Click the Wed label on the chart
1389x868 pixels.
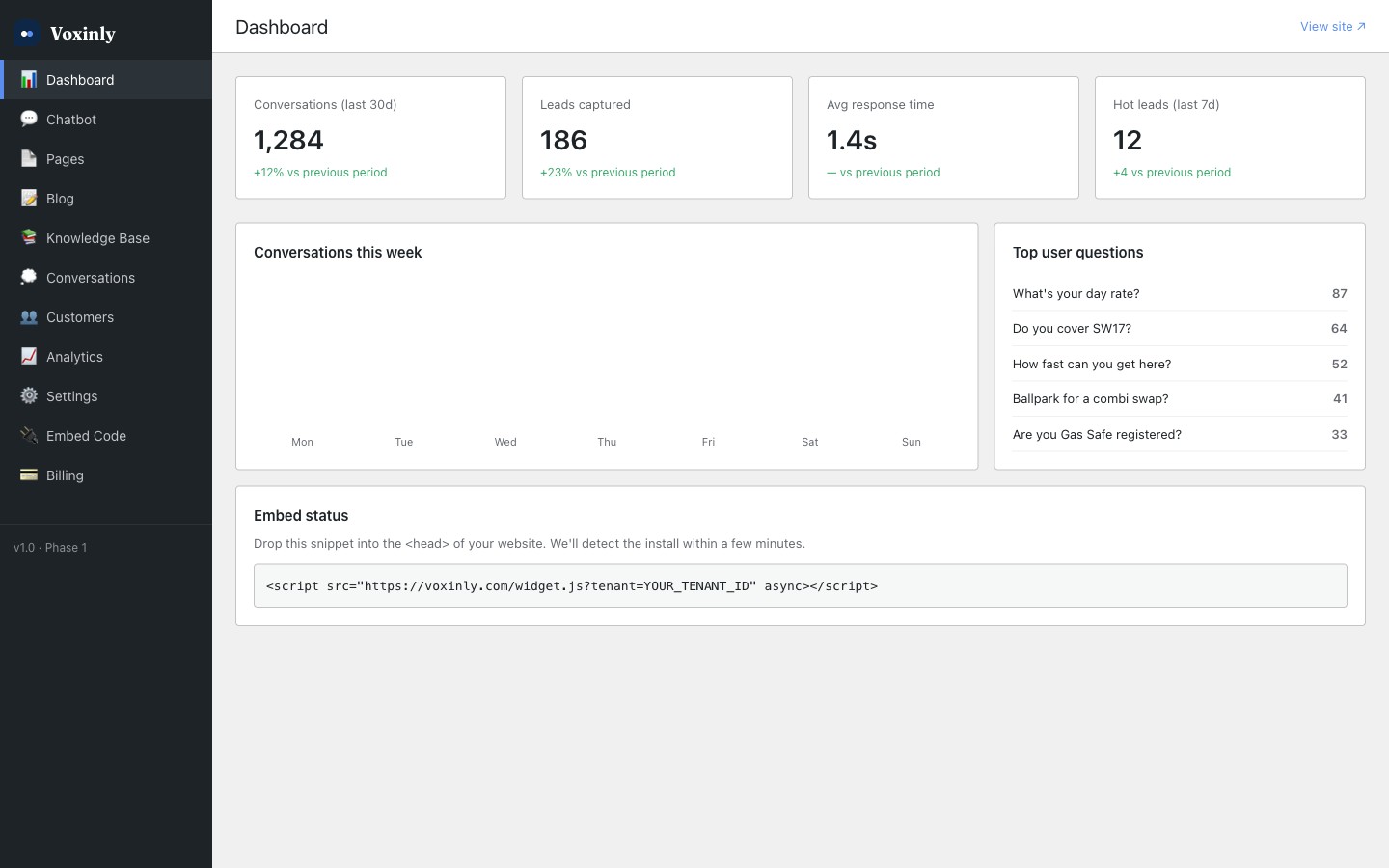[x=505, y=442]
